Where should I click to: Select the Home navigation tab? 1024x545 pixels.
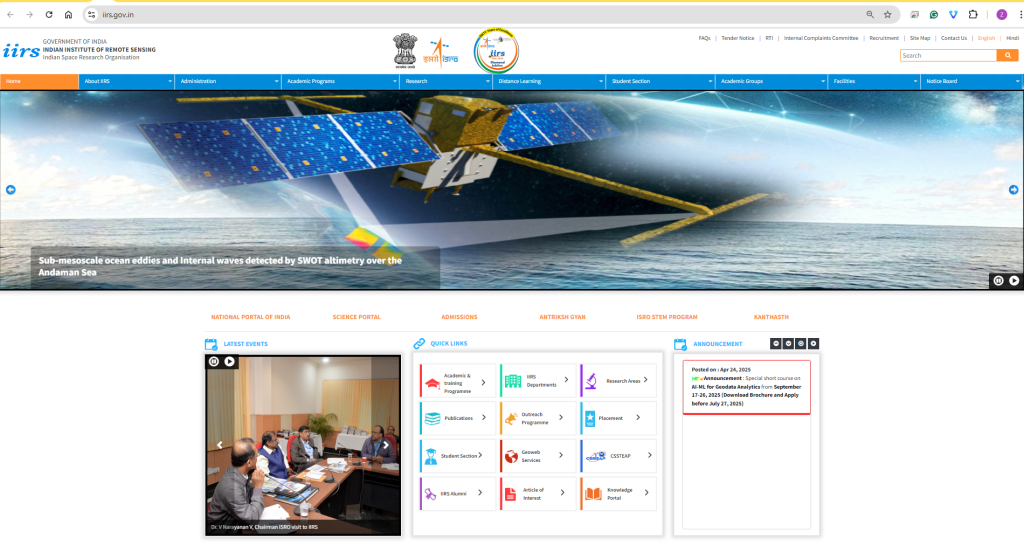click(x=39, y=82)
